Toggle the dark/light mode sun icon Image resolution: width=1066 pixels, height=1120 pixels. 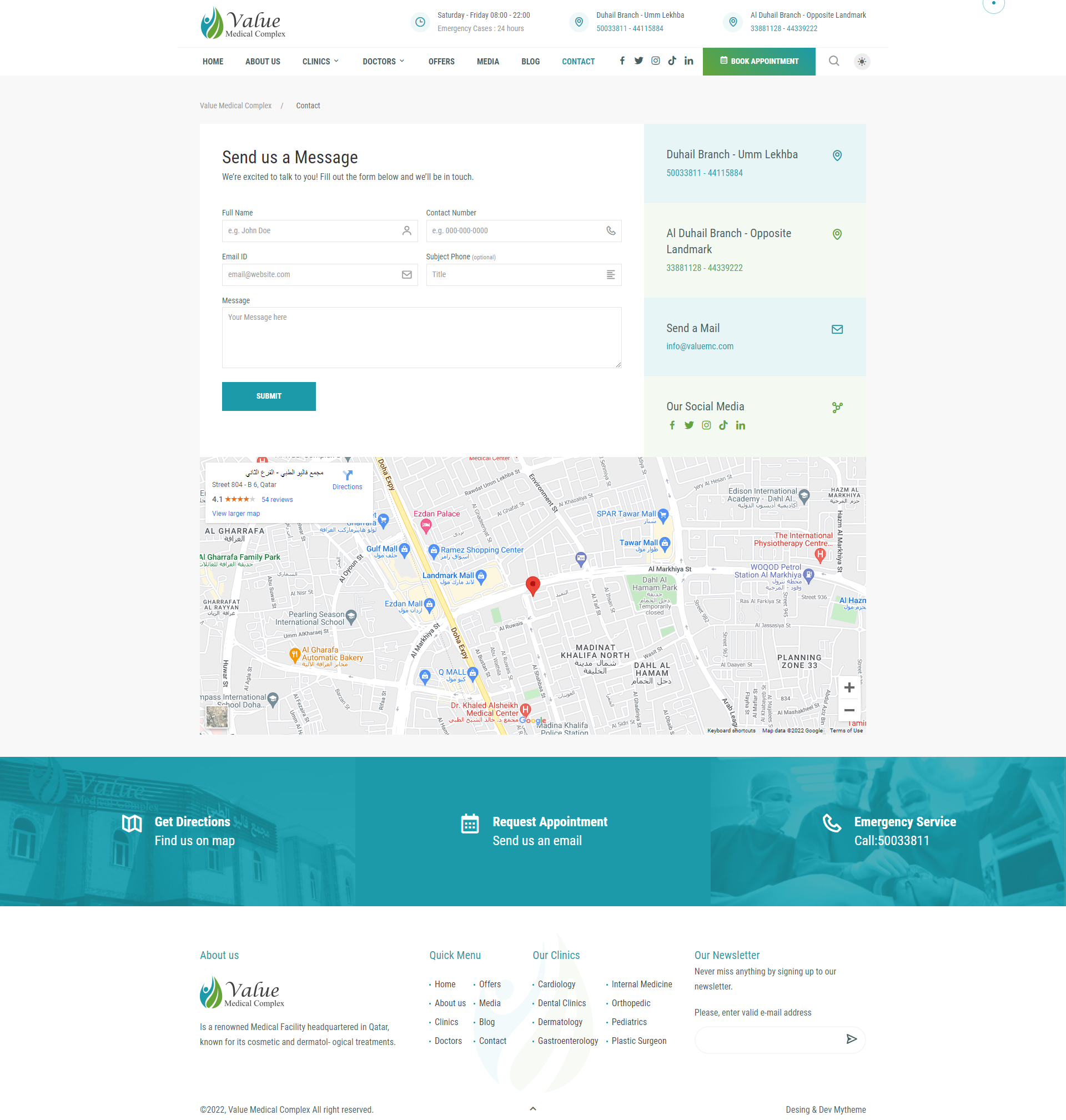point(862,62)
